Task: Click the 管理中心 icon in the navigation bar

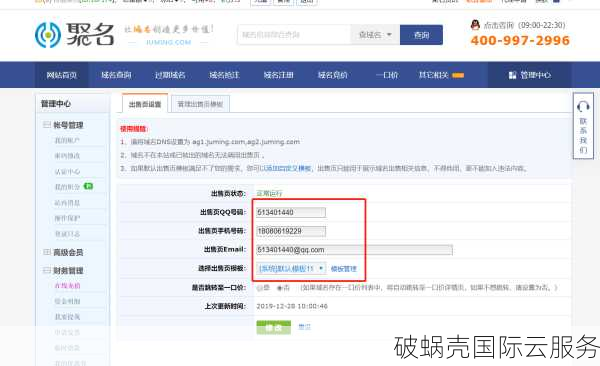Action: point(512,75)
